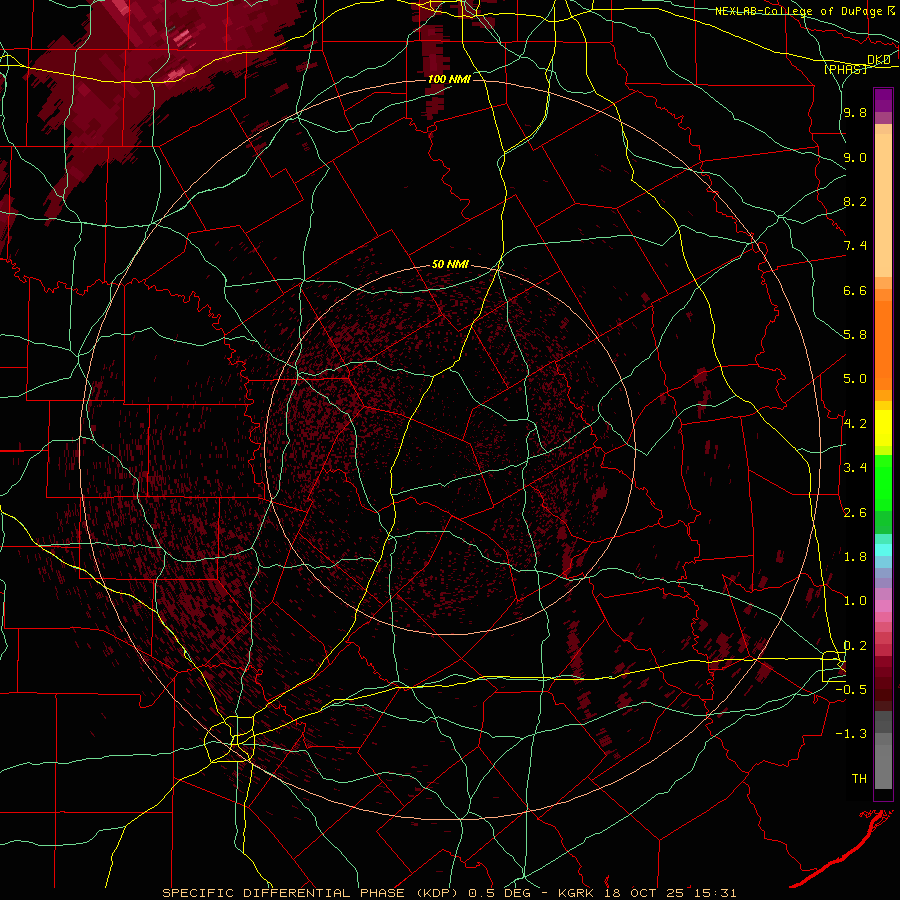Image resolution: width=900 pixels, height=900 pixels.
Task: Click the 8.2 scale value
Action: 855,201
